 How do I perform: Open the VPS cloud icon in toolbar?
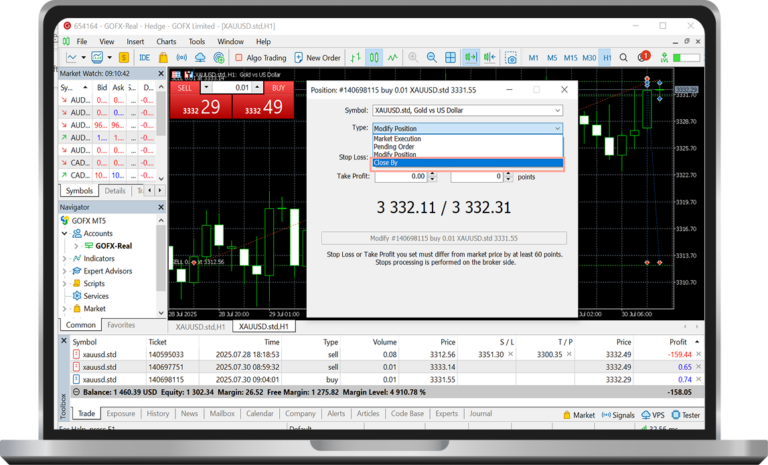point(200,58)
